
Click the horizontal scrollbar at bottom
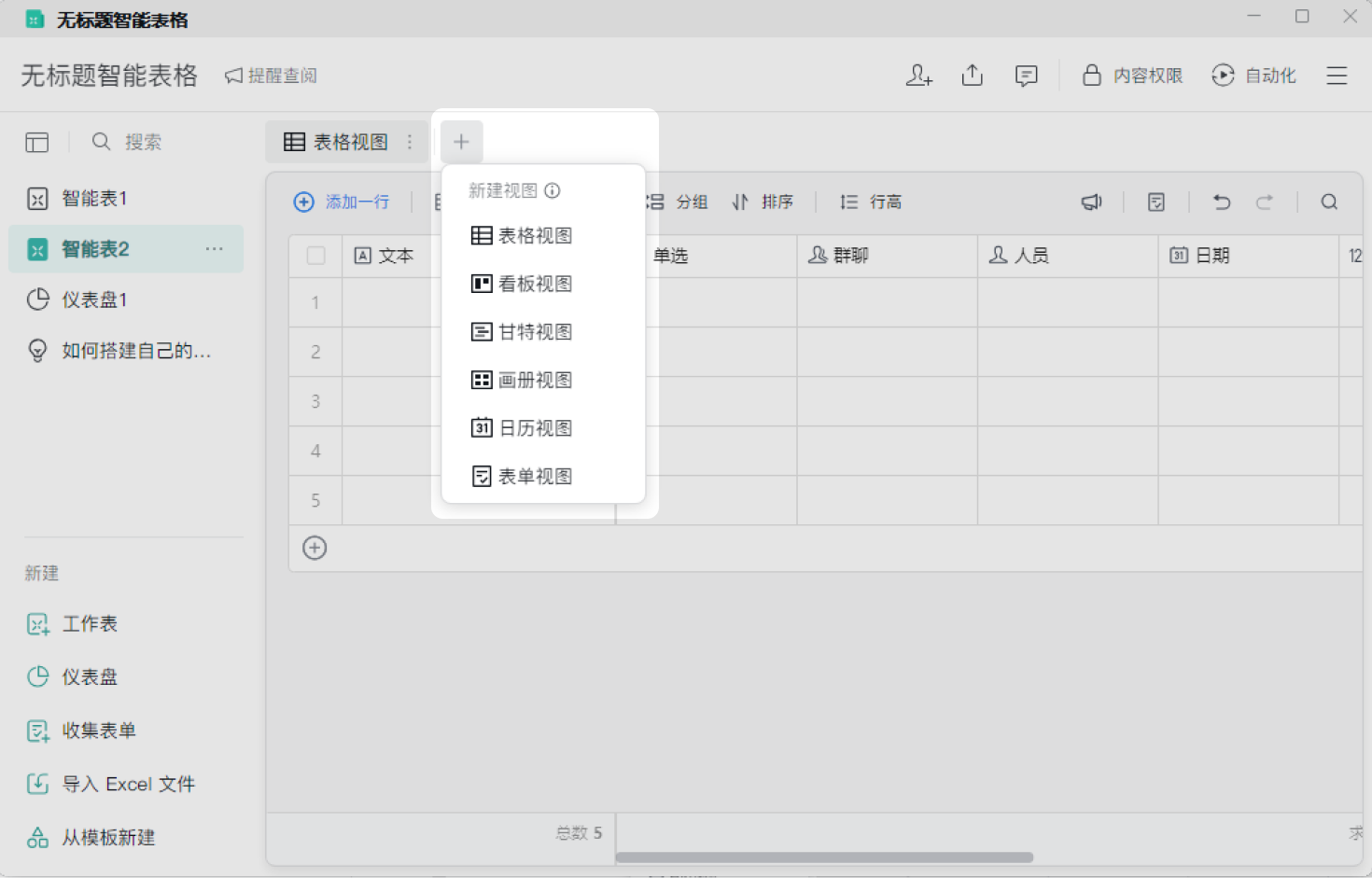(x=823, y=857)
